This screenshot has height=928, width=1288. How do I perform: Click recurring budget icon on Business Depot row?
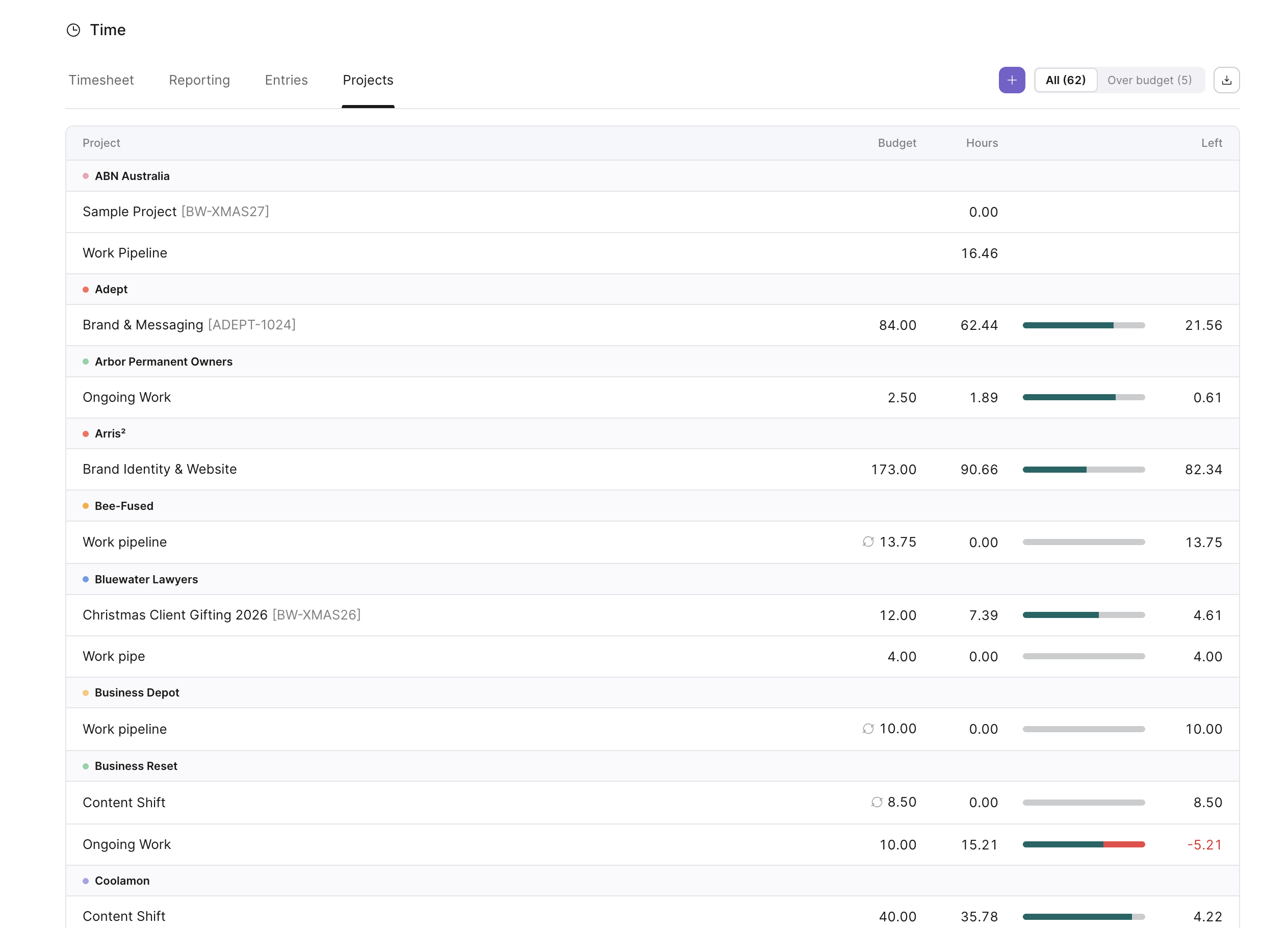pyautogui.click(x=868, y=729)
